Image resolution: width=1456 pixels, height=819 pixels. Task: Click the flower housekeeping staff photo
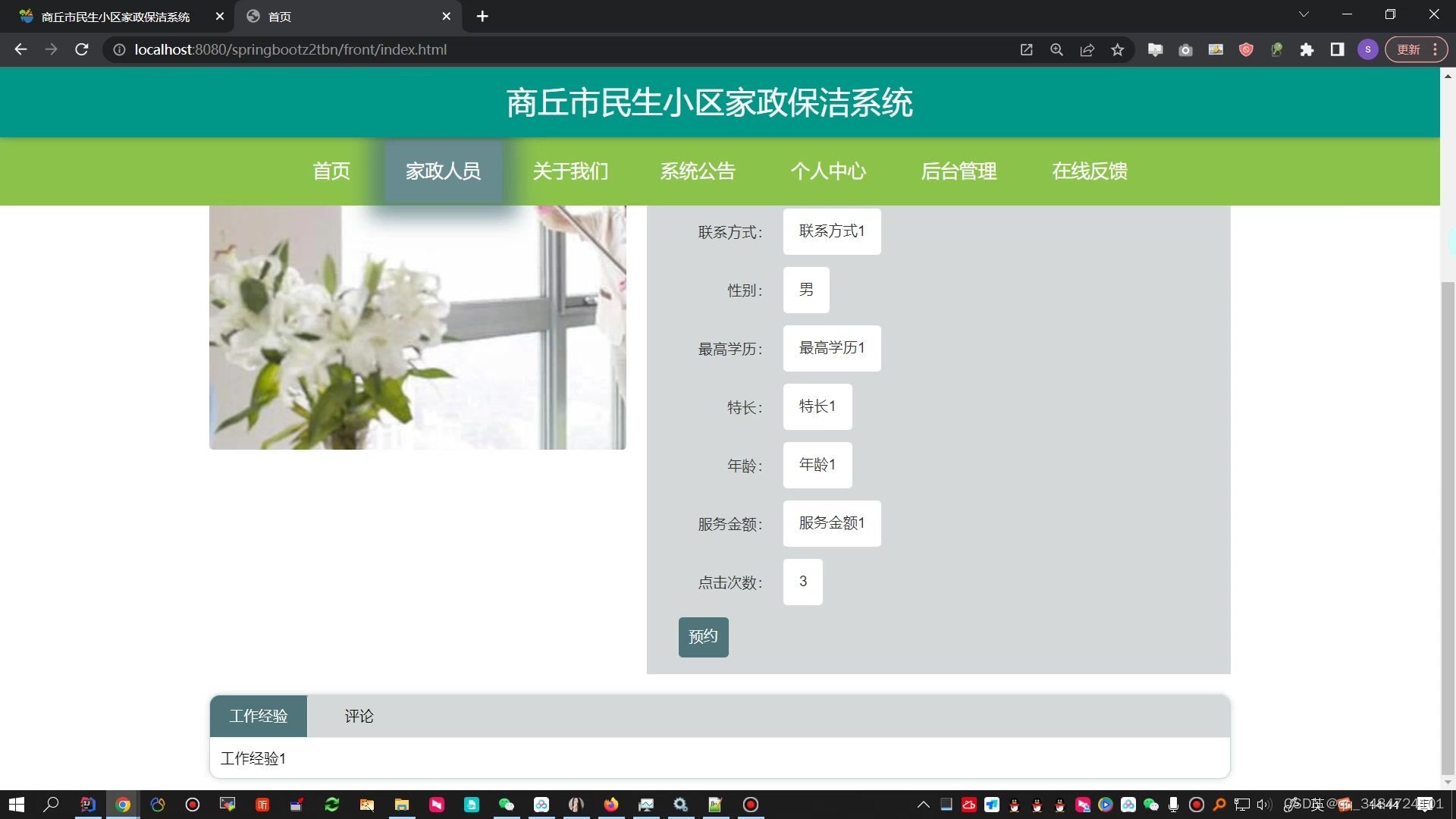(x=417, y=327)
